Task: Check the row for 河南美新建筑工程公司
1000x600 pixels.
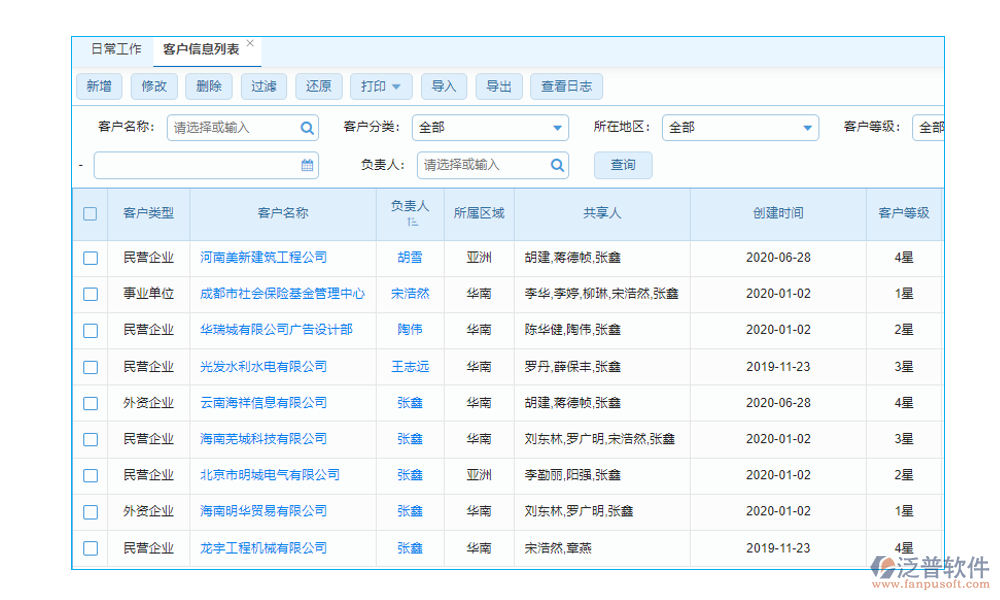Action: (x=89, y=257)
